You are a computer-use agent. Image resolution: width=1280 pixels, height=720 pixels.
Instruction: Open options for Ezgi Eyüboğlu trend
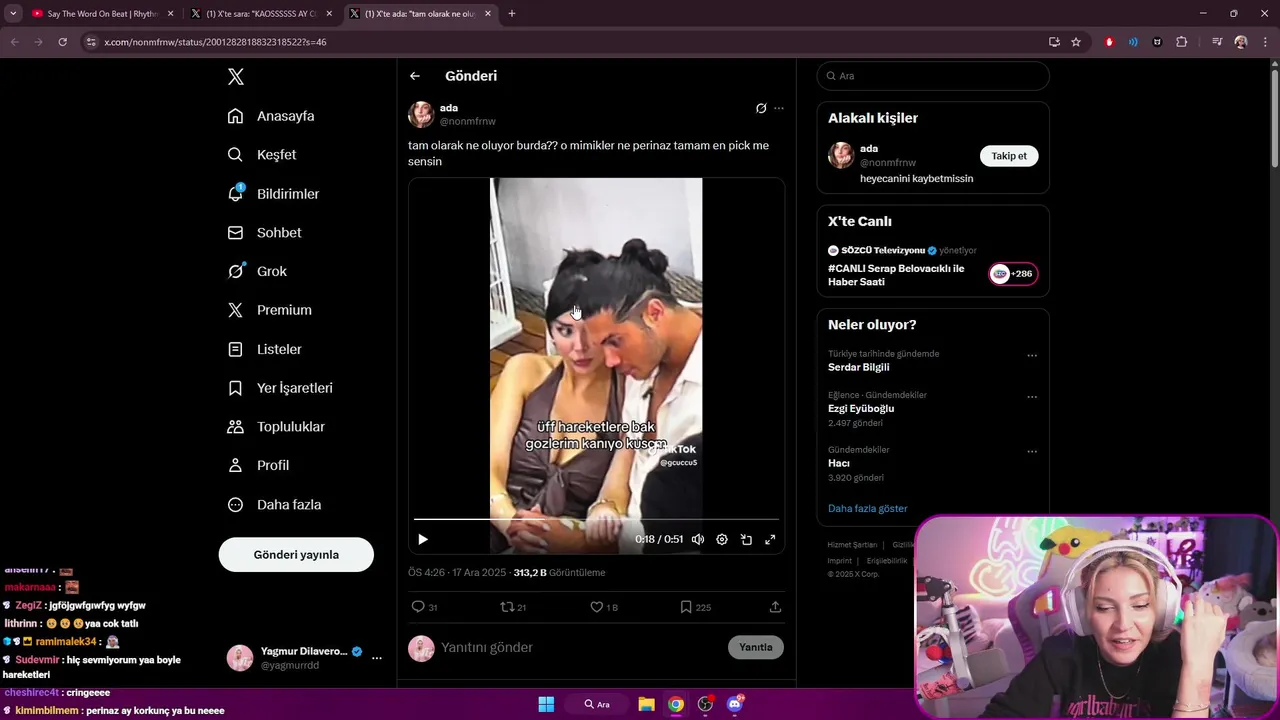1032,397
